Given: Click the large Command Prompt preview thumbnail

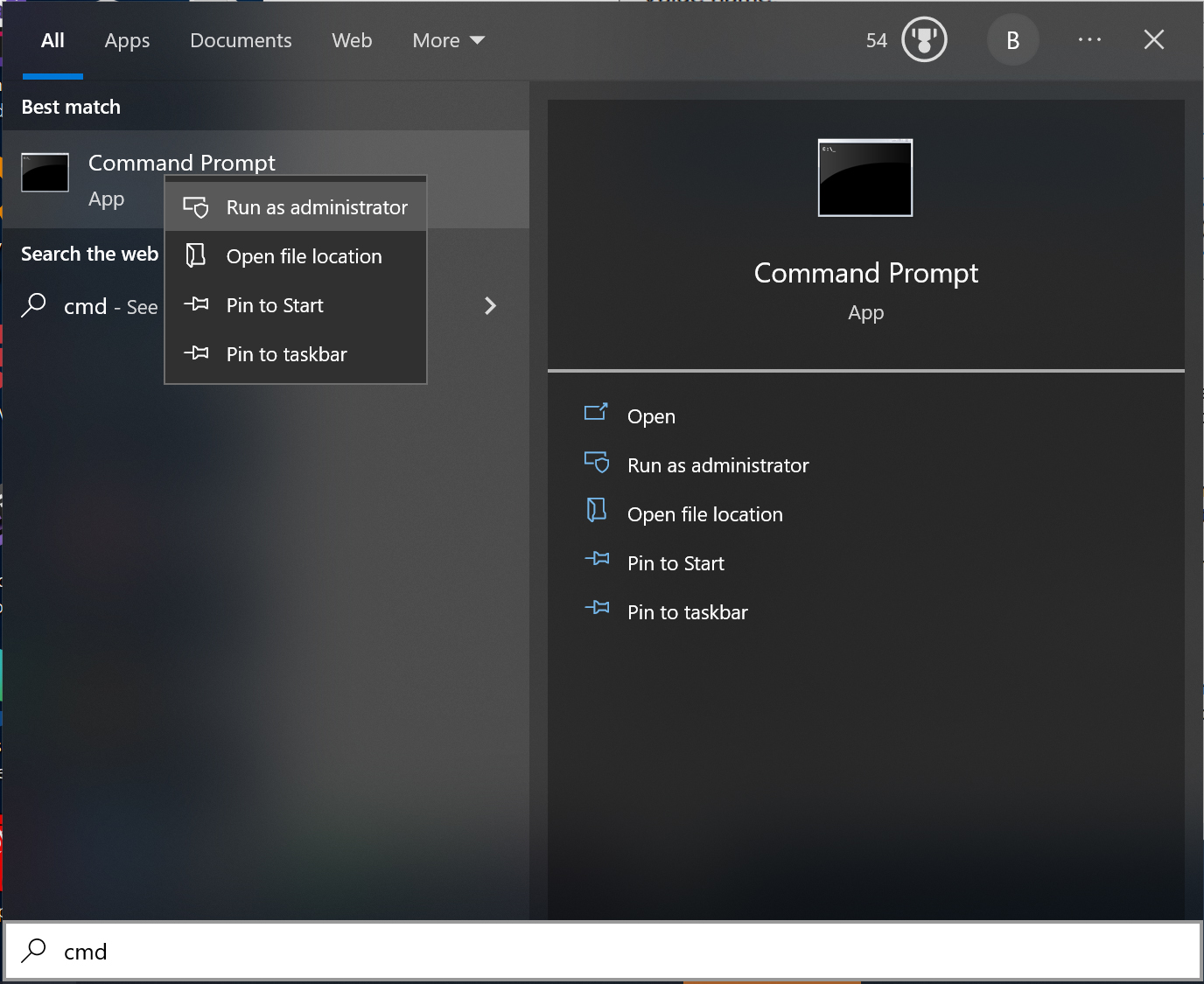Looking at the screenshot, I should pyautogui.click(x=865, y=178).
